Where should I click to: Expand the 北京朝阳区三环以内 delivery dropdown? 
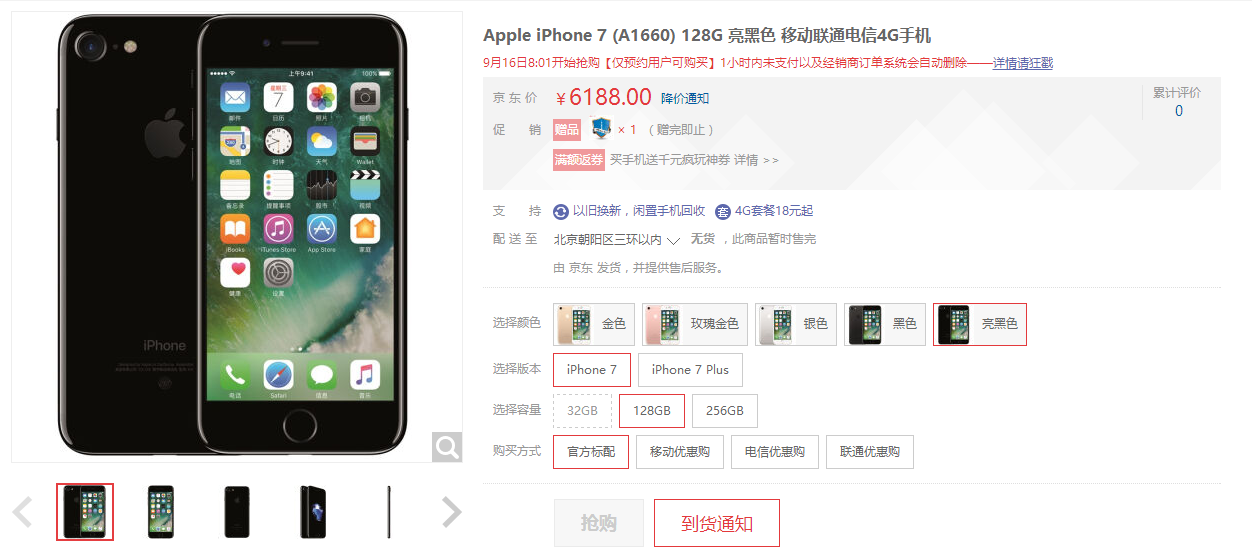tap(617, 240)
